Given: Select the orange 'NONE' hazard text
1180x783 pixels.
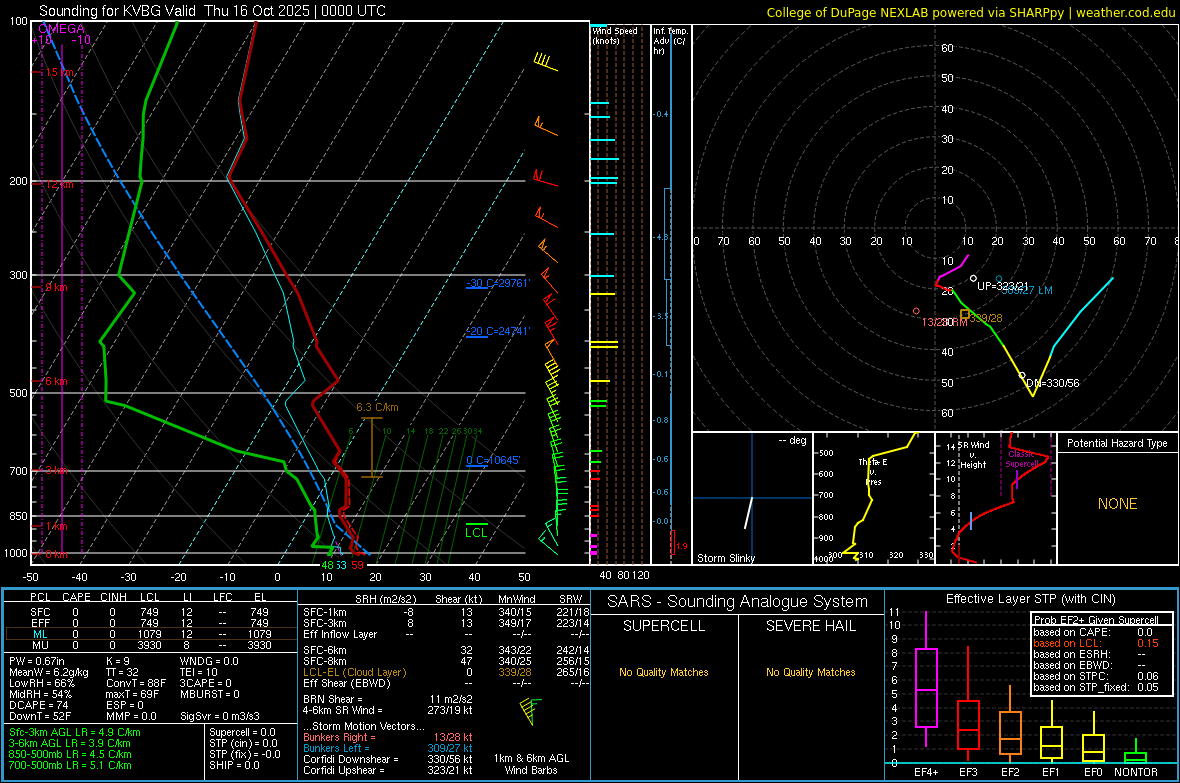Looking at the screenshot, I should click(1117, 504).
